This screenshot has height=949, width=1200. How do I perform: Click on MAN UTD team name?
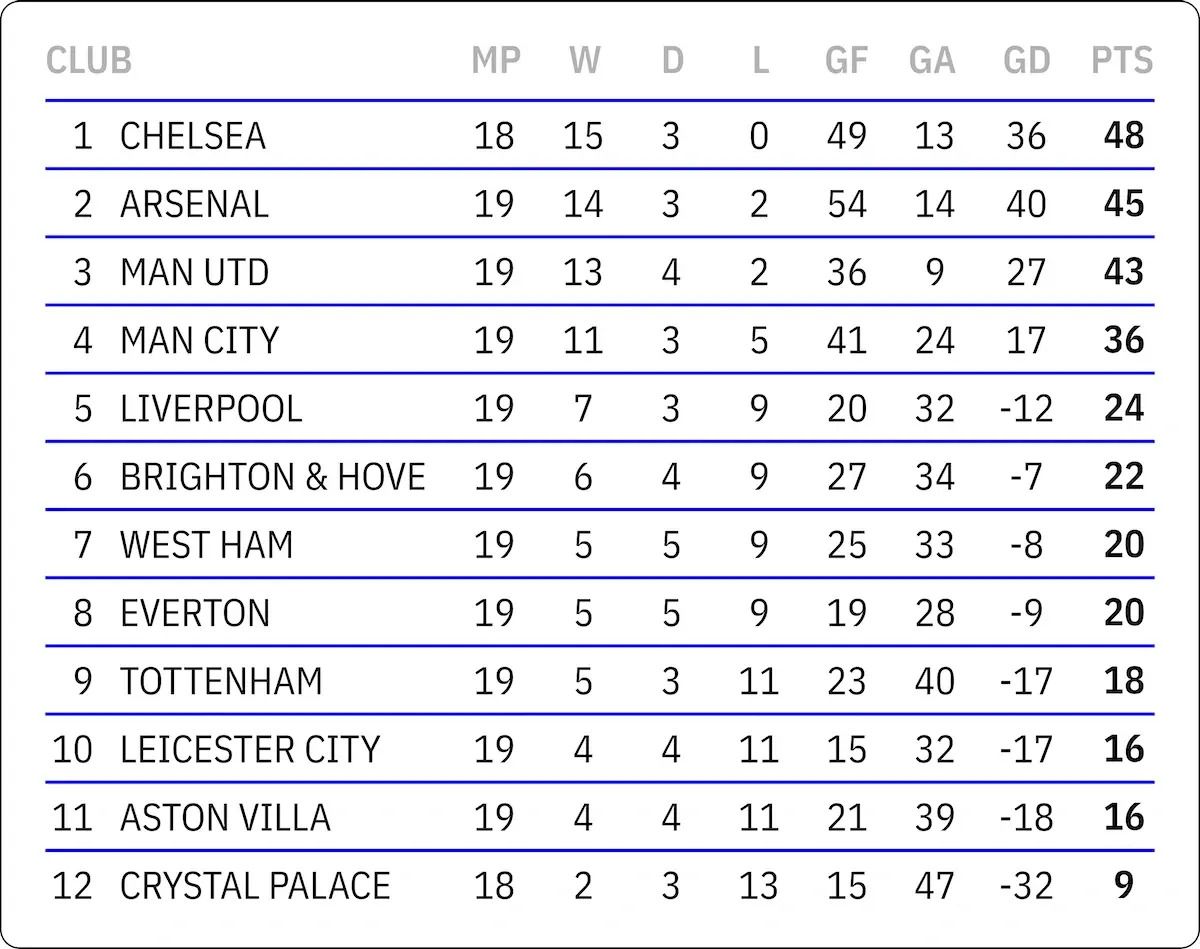[x=194, y=272]
